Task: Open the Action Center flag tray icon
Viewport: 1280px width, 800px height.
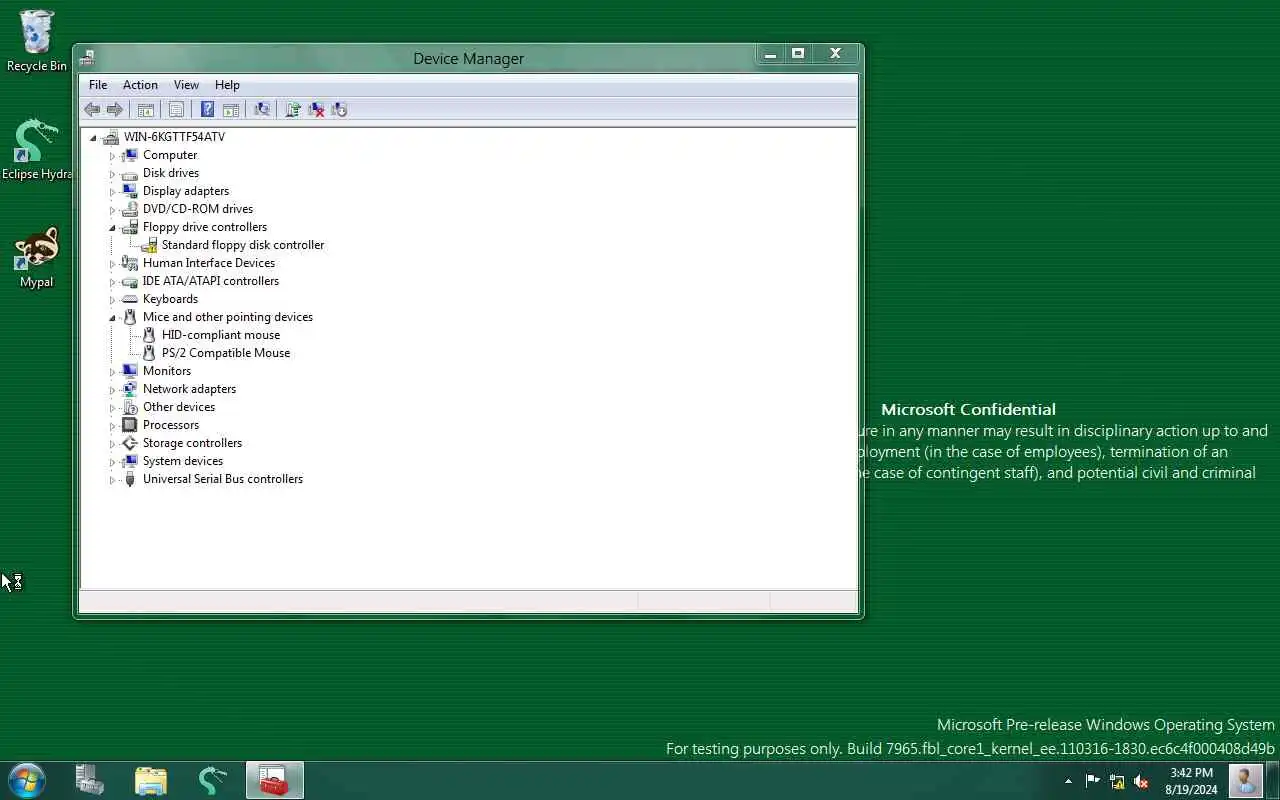Action: 1093,781
